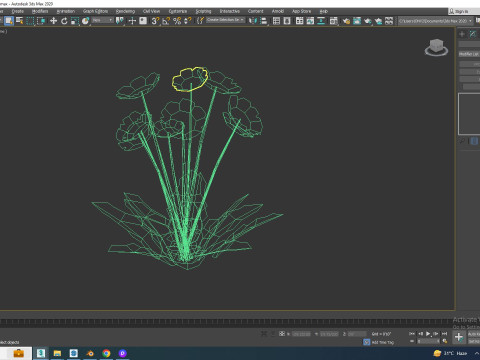Open Material Editor
The height and width of the screenshot is (360, 480).
333,21
